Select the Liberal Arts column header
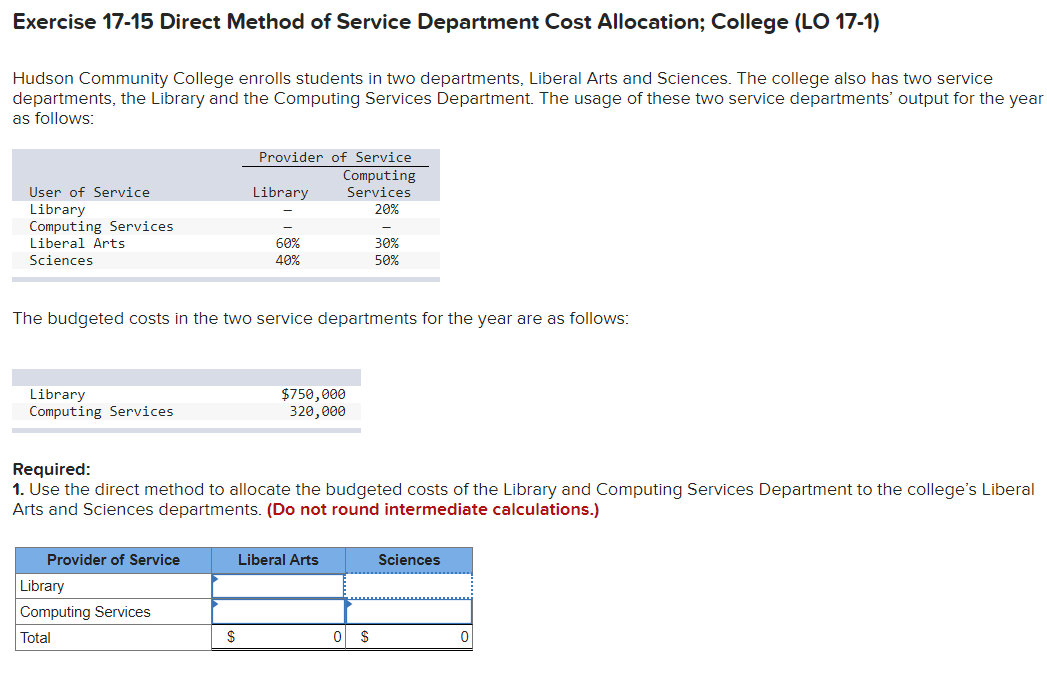Viewport: 1047px width, 692px height. pyautogui.click(x=278, y=559)
